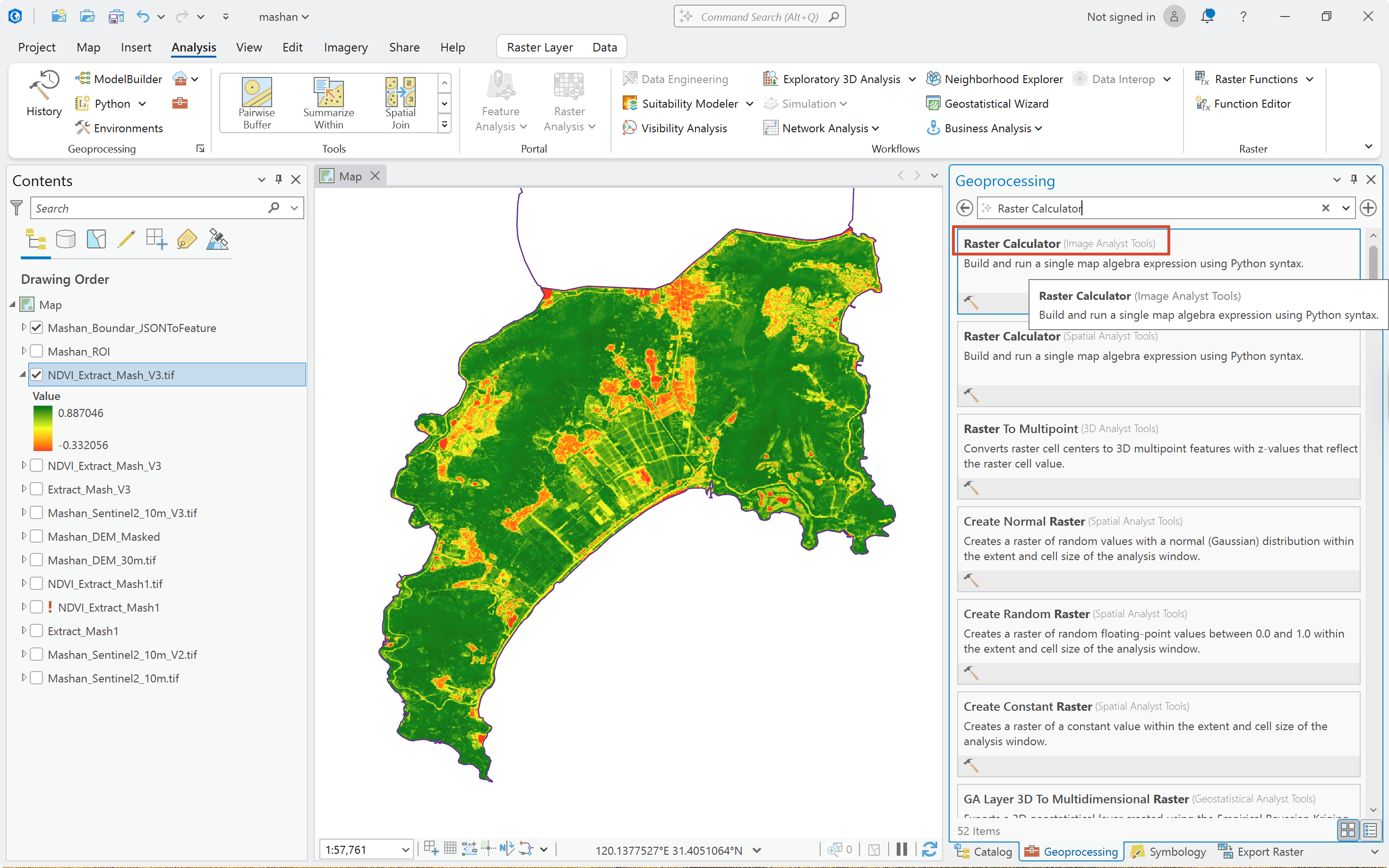Image resolution: width=1389 pixels, height=868 pixels.
Task: Click the Visibility Analysis icon
Action: click(x=629, y=128)
